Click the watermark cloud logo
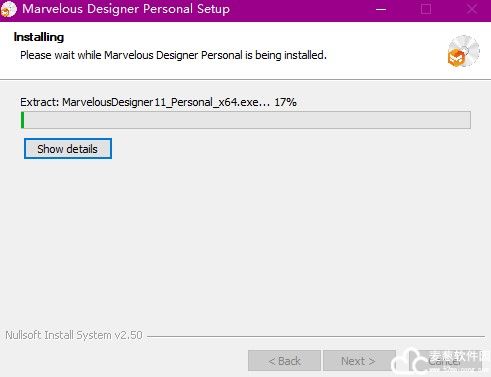491x377 pixels. pyautogui.click(x=409, y=362)
